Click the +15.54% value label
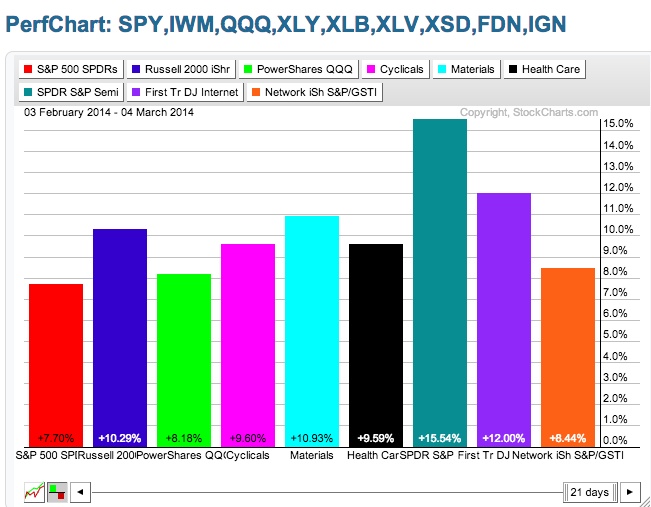 pyautogui.click(x=440, y=438)
